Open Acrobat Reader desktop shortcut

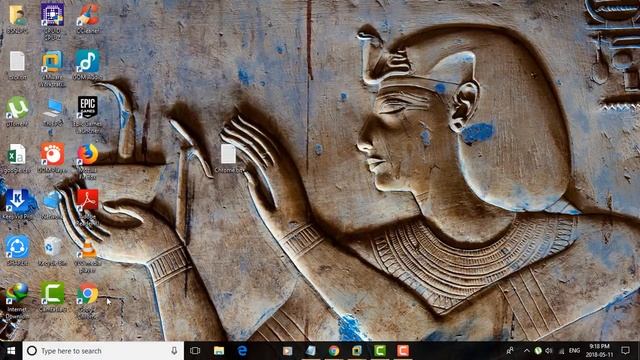pyautogui.click(x=87, y=207)
